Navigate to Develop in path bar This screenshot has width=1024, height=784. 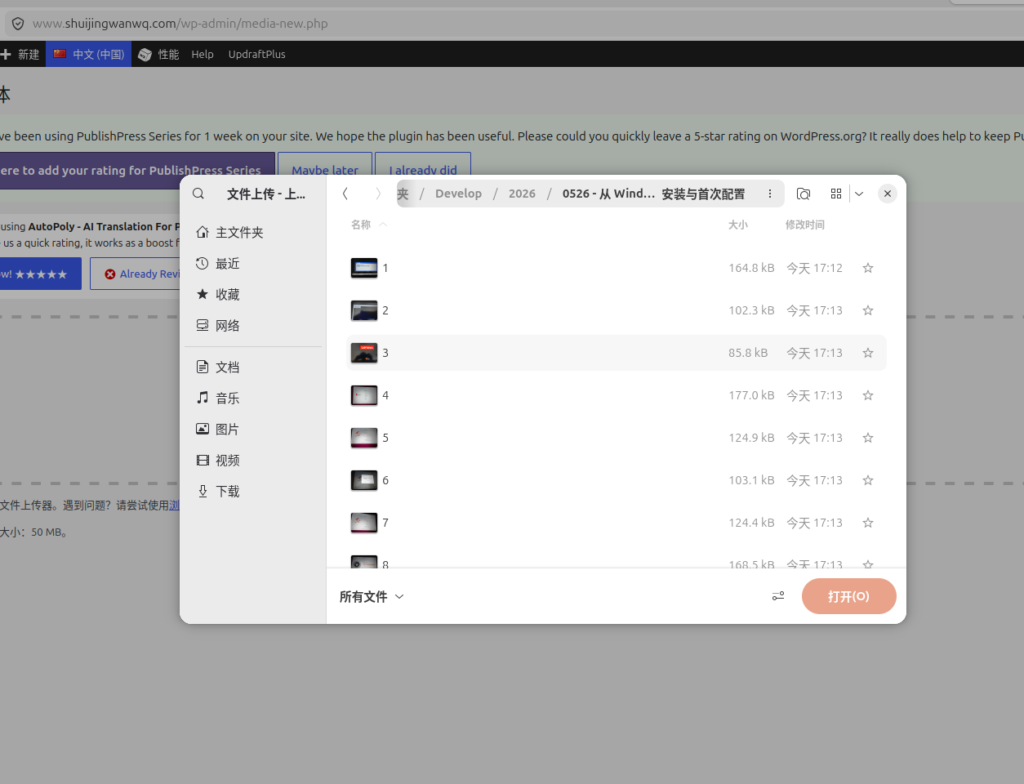458,193
